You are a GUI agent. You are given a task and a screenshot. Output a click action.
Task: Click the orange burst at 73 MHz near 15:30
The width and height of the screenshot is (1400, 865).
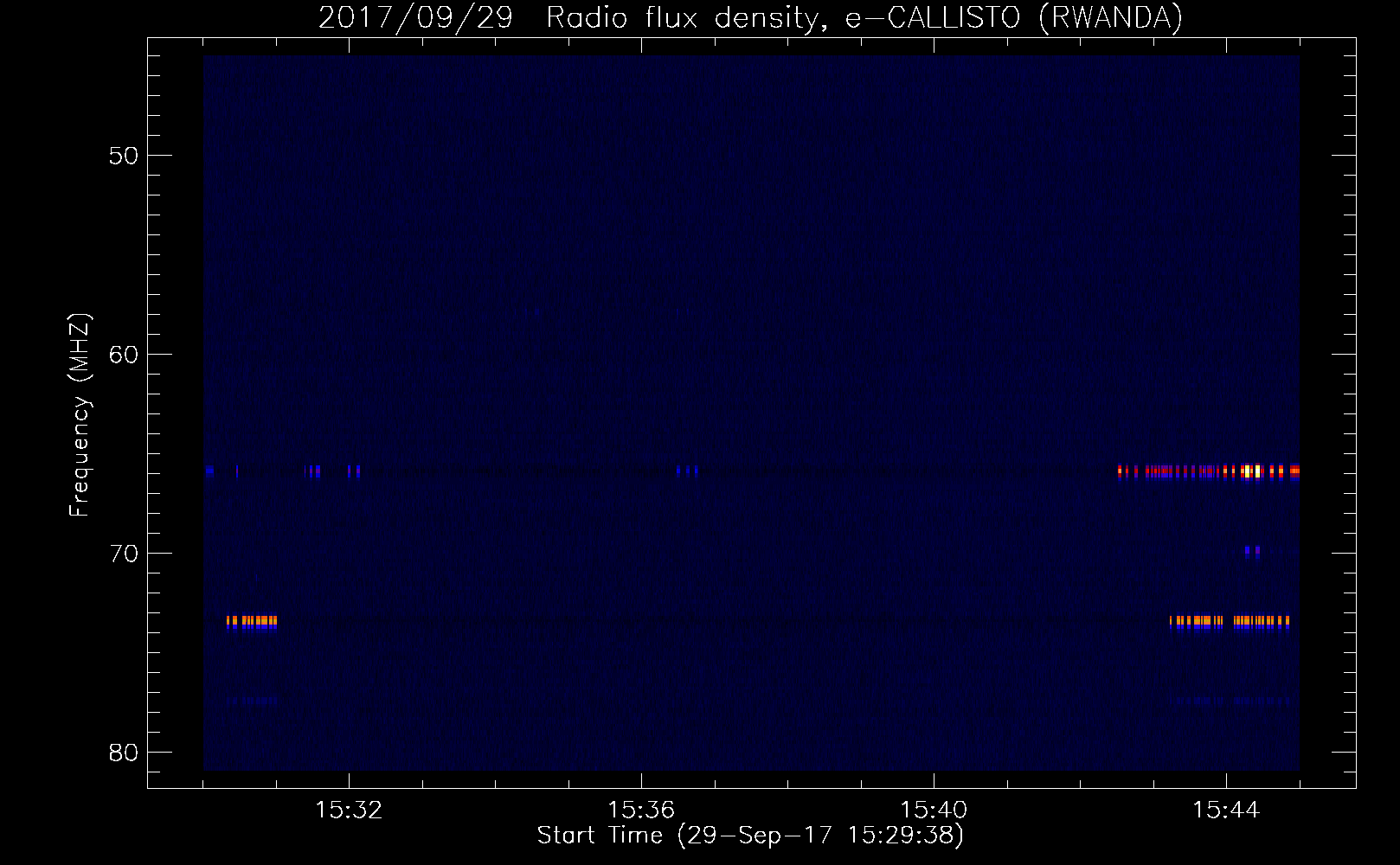pyautogui.click(x=252, y=620)
